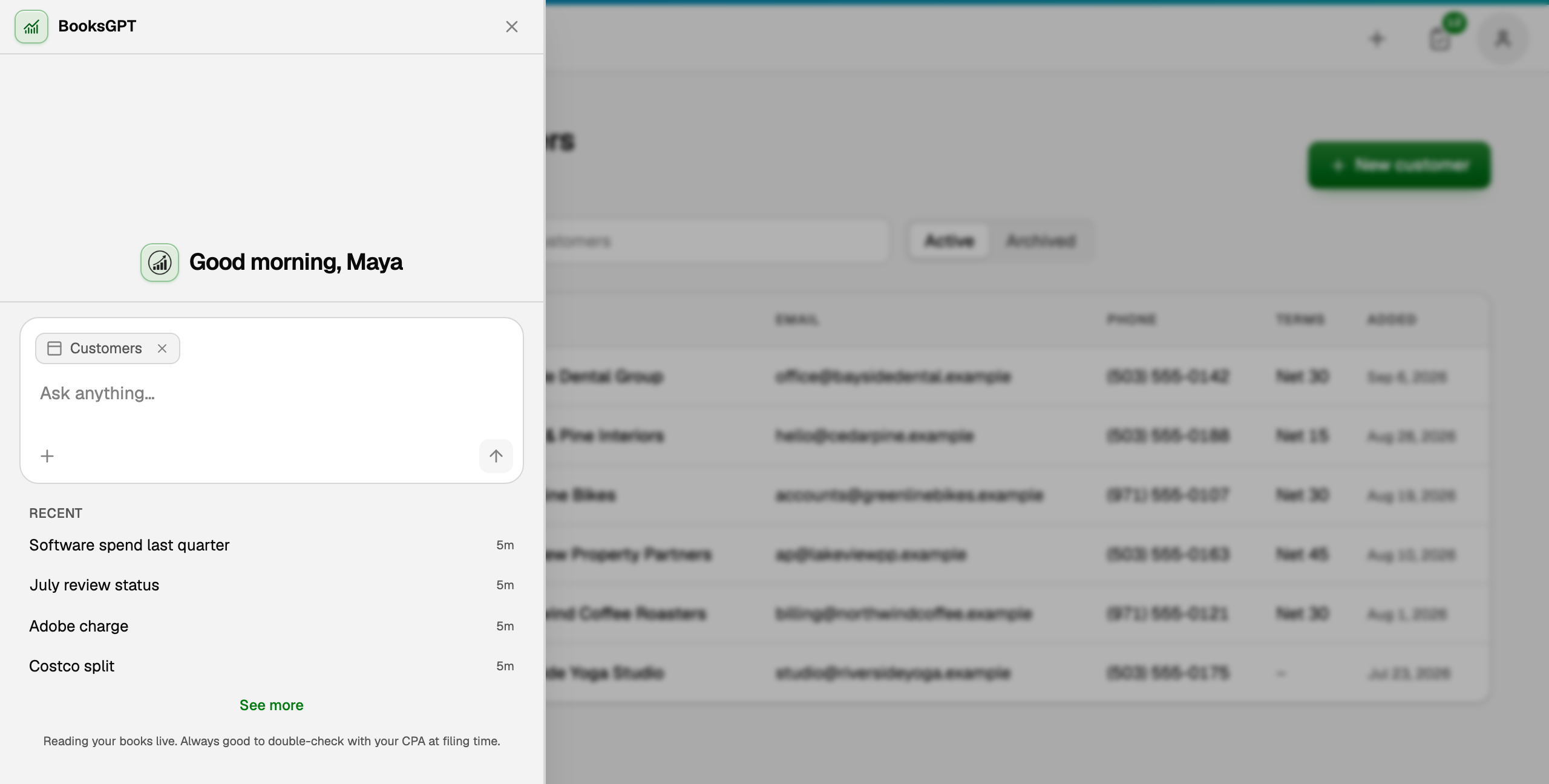Open recent chat July review status

tap(271, 585)
